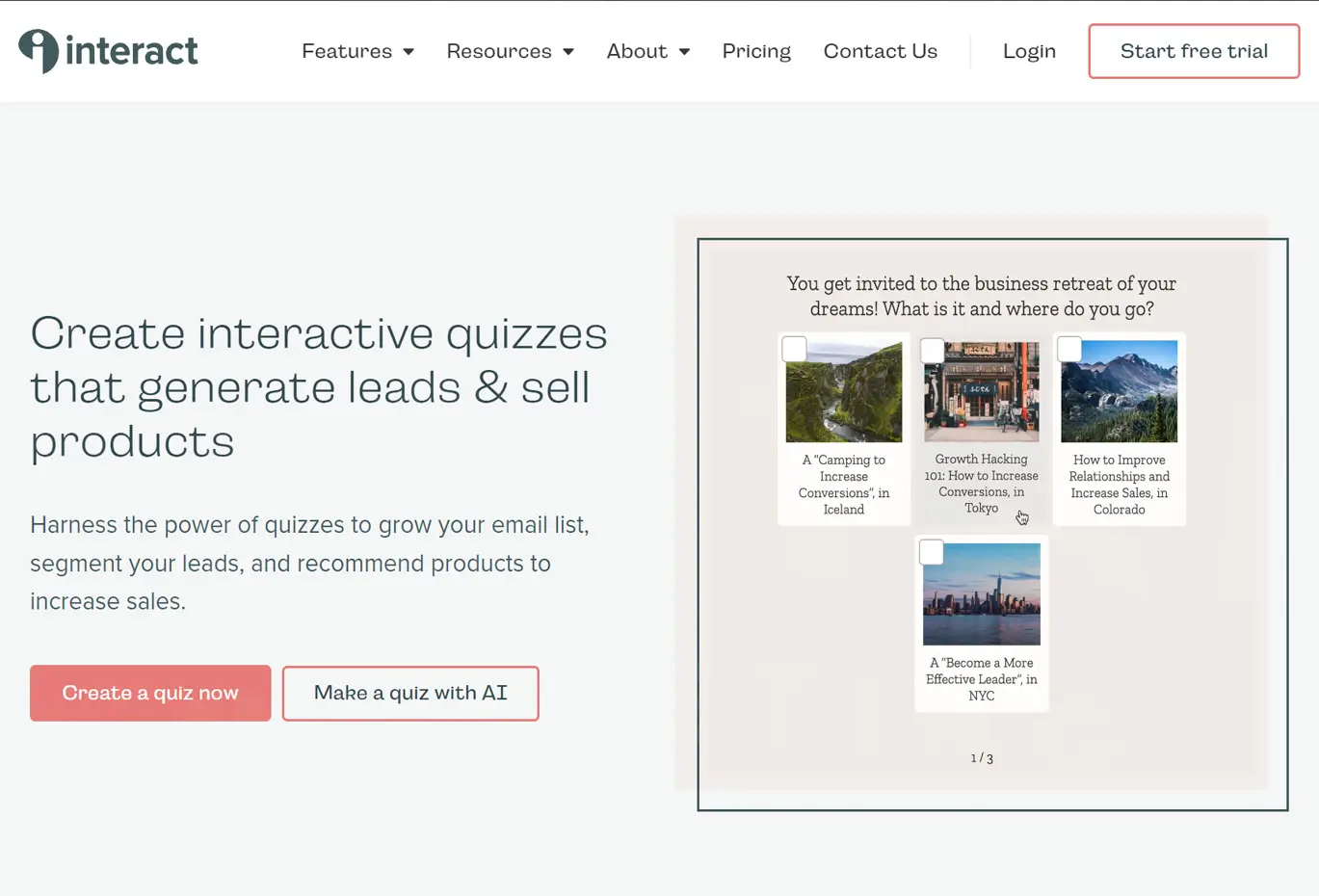Click the Start free trial button
This screenshot has width=1319, height=896.
[x=1193, y=51]
